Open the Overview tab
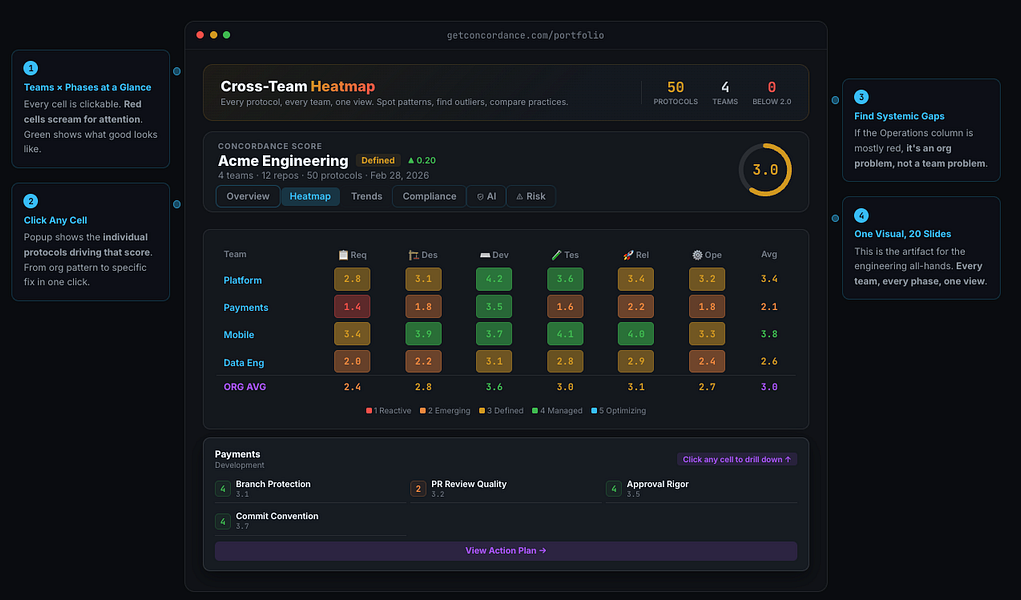The width and height of the screenshot is (1021, 600). pyautogui.click(x=247, y=196)
